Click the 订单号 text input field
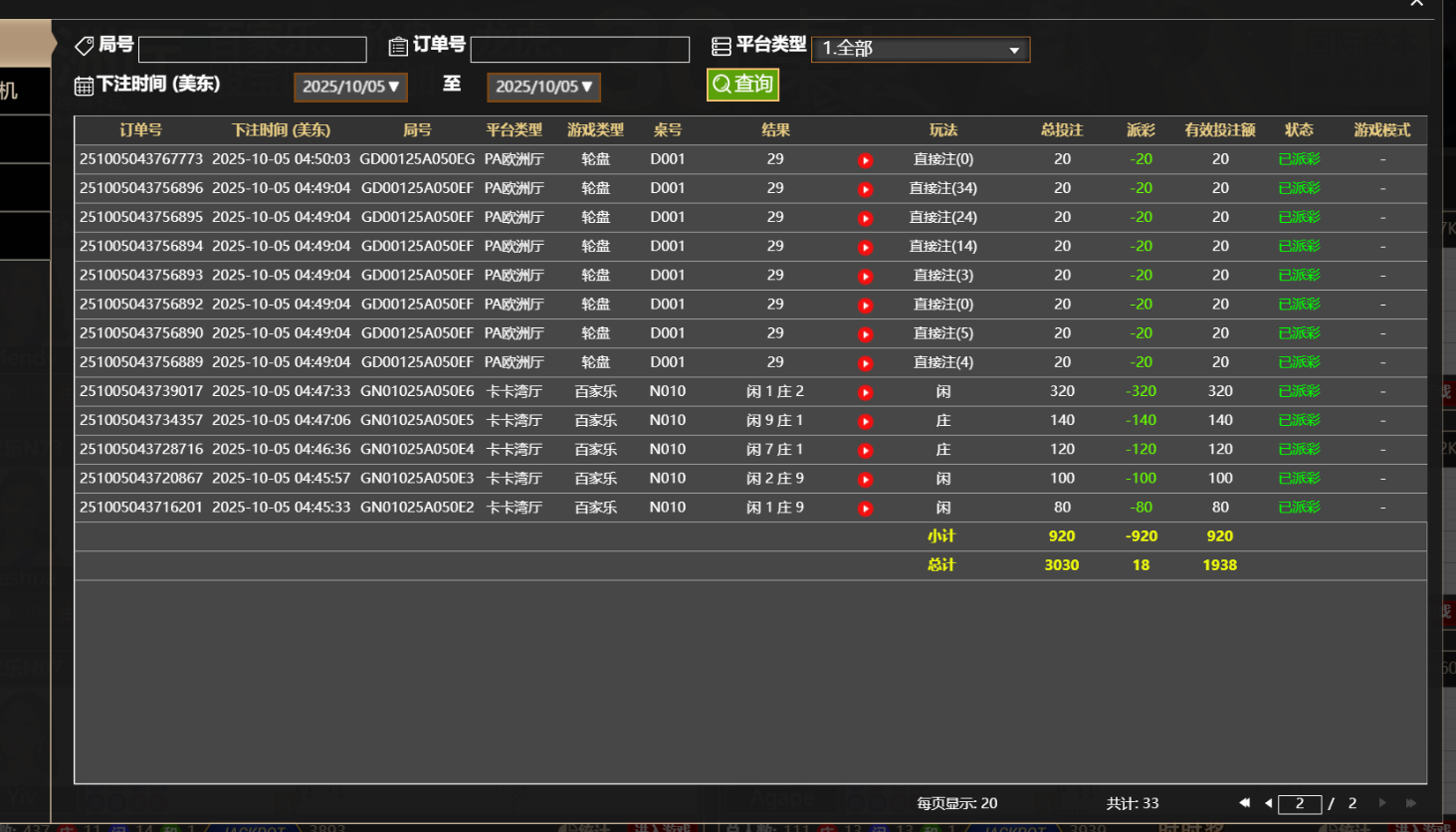 pyautogui.click(x=580, y=49)
